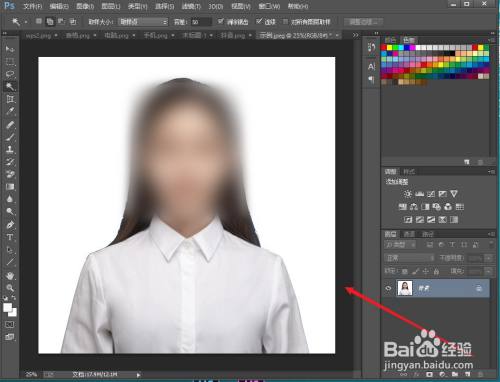Open the Edit menu

(x=59, y=6)
